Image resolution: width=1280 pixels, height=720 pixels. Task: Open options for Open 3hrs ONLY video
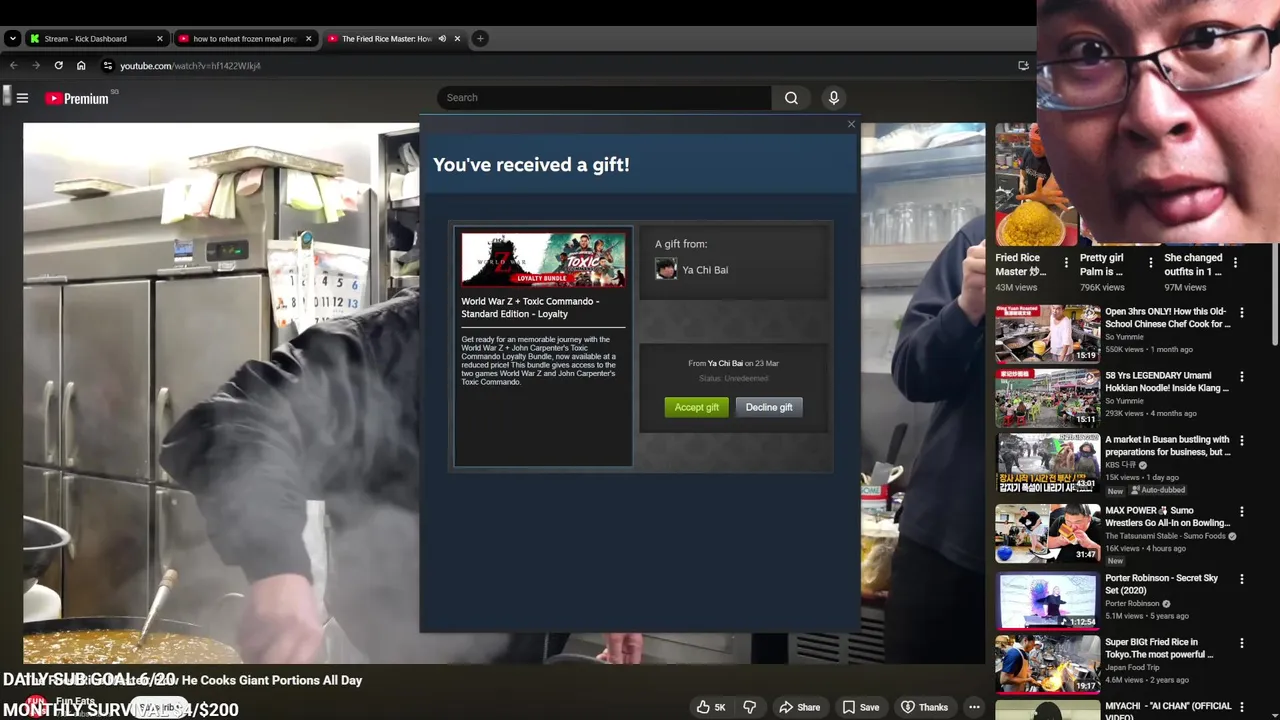coord(1242,313)
